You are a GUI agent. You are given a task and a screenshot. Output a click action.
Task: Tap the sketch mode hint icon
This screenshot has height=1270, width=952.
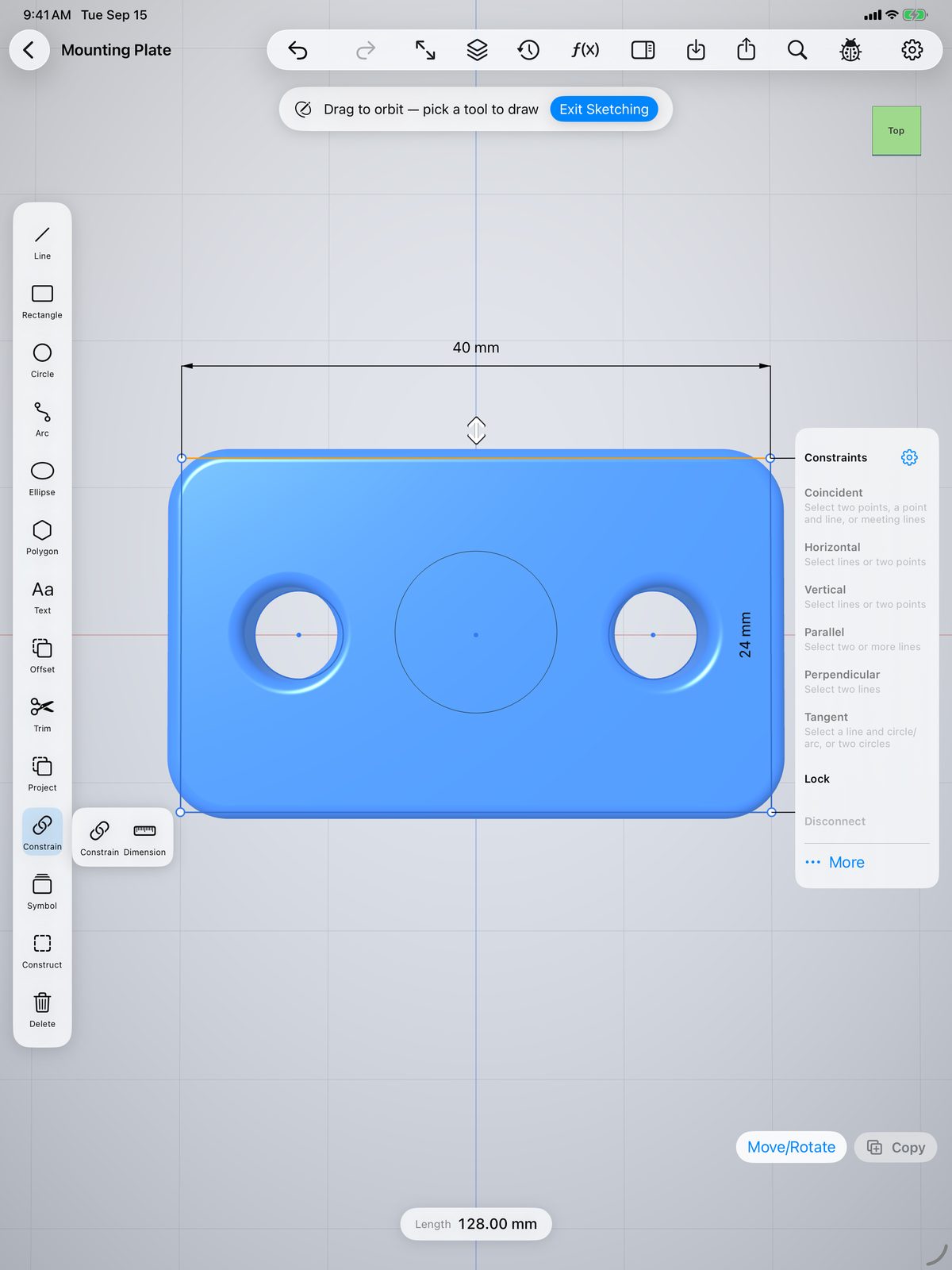[x=303, y=110]
